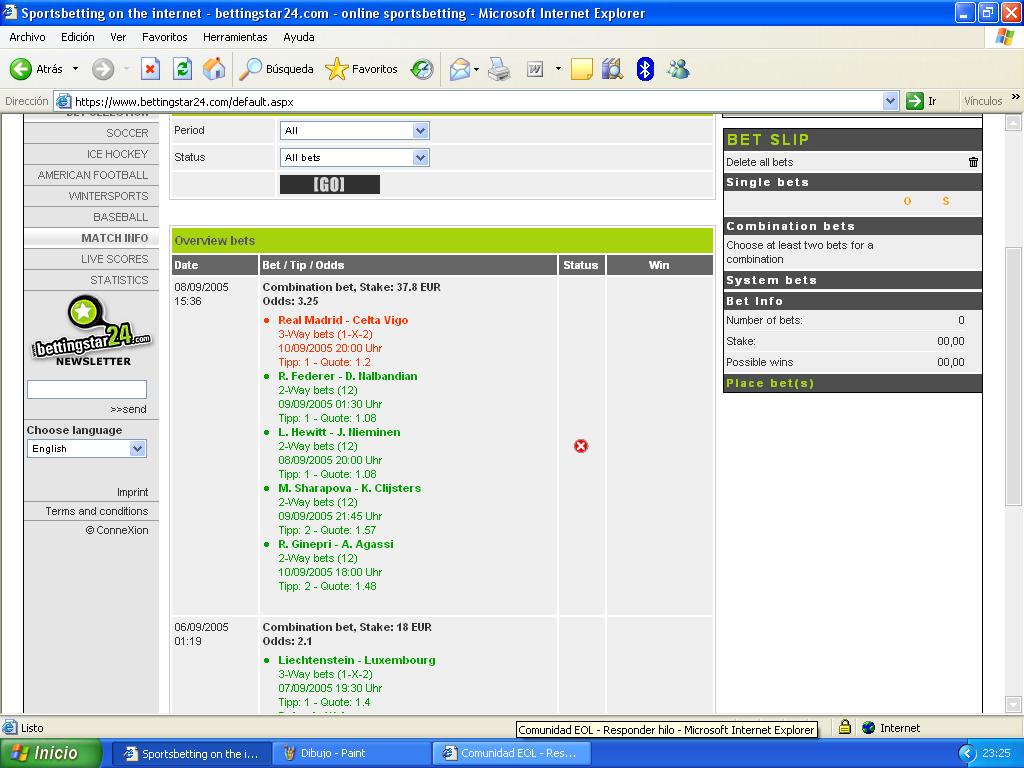This screenshot has width=1024, height=768.
Task: Open the Favoritos star toolbar button
Action: click(361, 69)
